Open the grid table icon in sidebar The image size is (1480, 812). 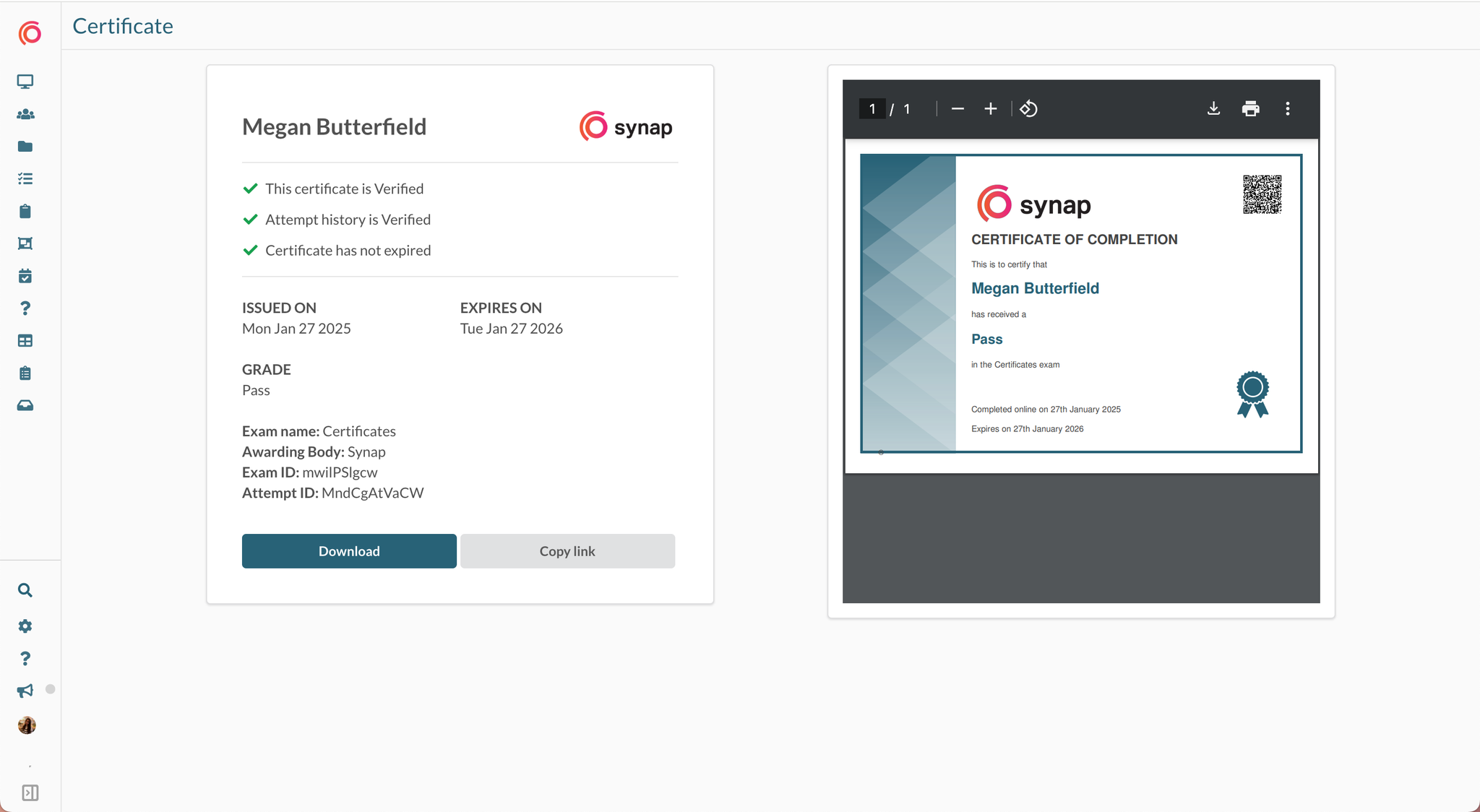coord(25,340)
